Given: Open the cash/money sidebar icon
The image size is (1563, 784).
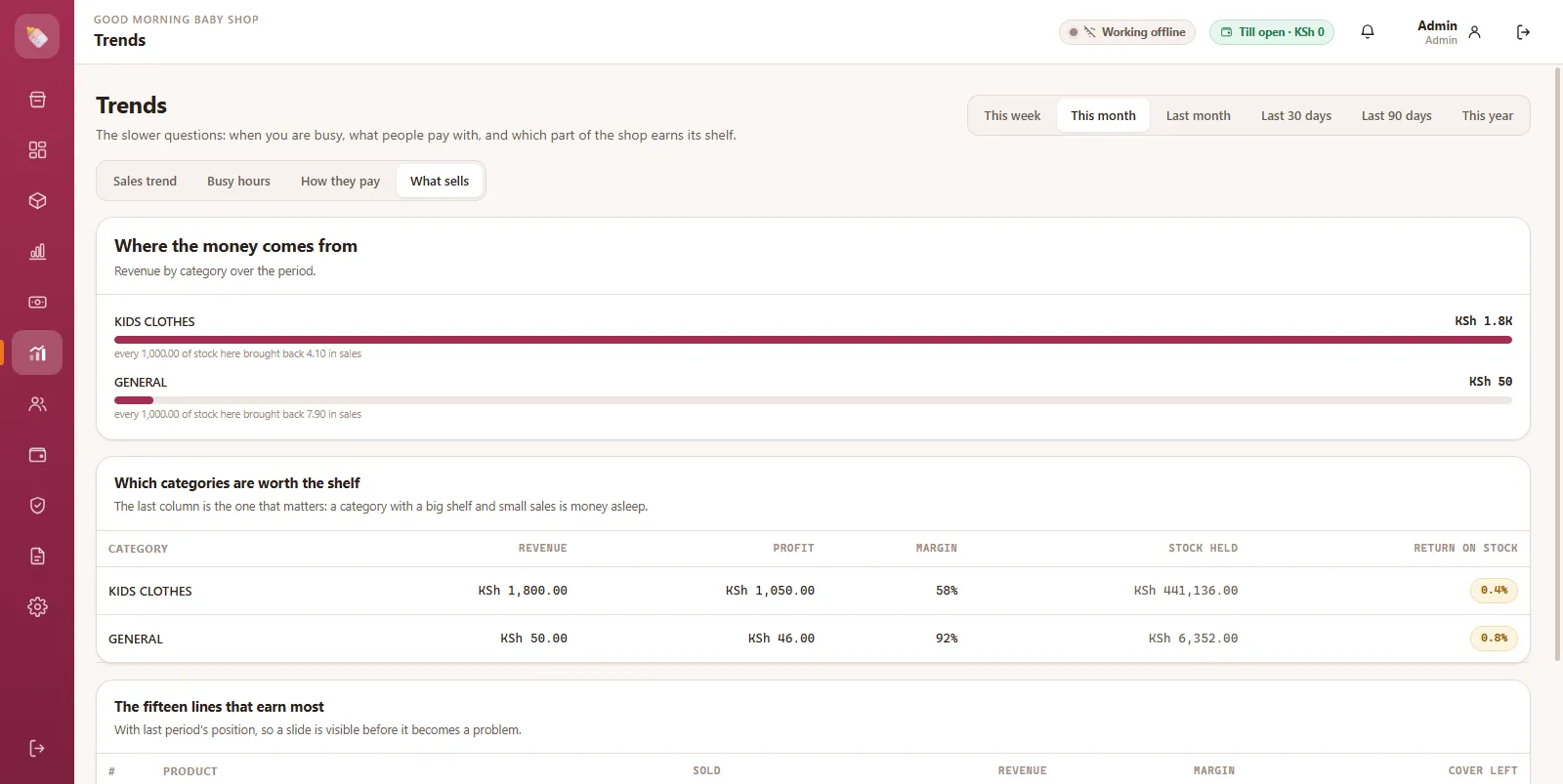Looking at the screenshot, I should (x=37, y=303).
